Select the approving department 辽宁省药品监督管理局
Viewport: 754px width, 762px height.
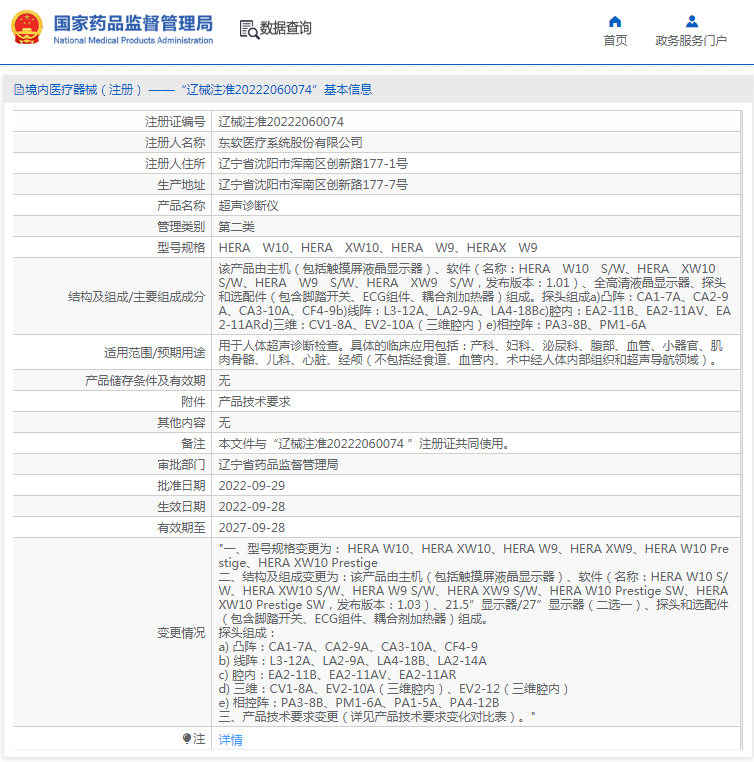[278, 464]
